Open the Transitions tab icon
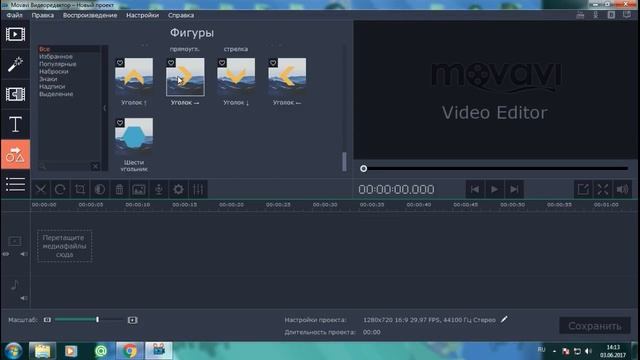The image size is (640, 360). coord(15,94)
